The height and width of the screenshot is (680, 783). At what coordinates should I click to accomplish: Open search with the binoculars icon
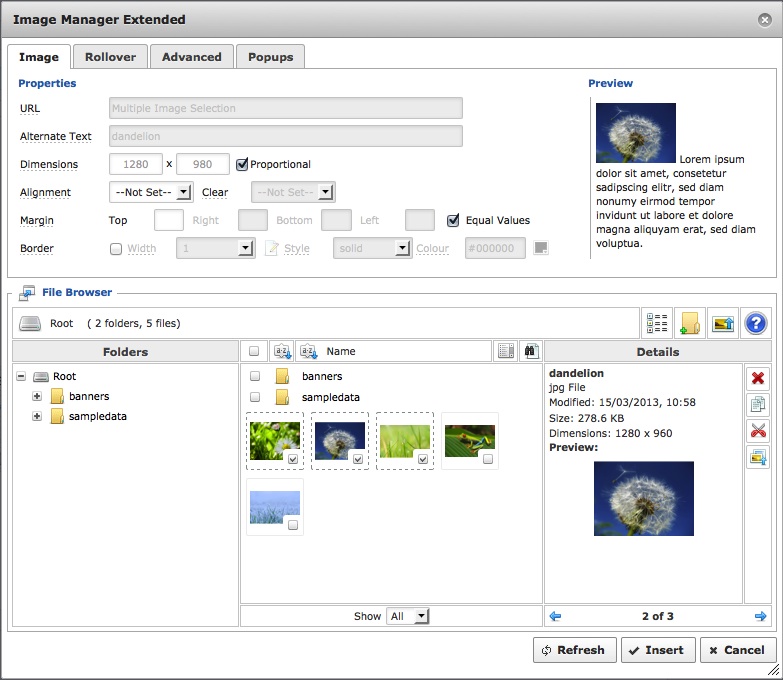click(531, 351)
